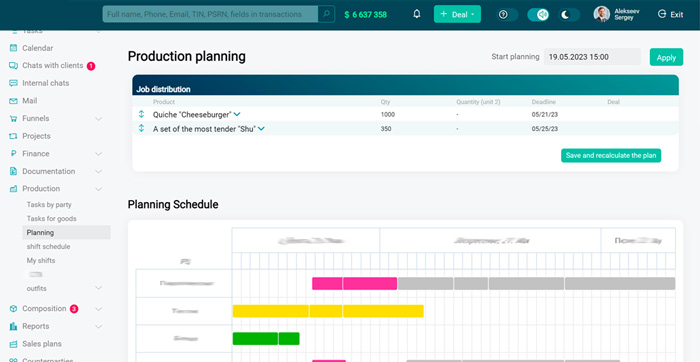Screen dimensions: 700x362
Task: Click the reorder arrows for Quiche "Cheeseburger"
Action: [142, 114]
